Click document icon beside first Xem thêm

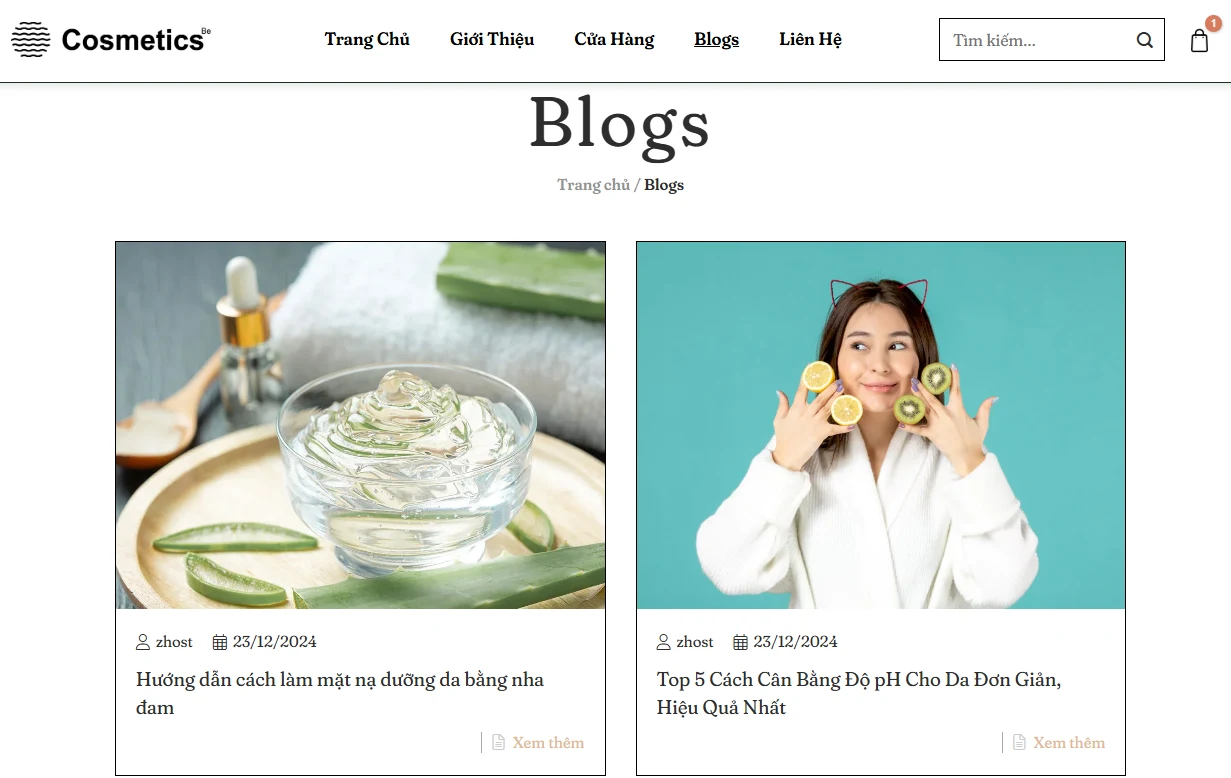(x=499, y=742)
